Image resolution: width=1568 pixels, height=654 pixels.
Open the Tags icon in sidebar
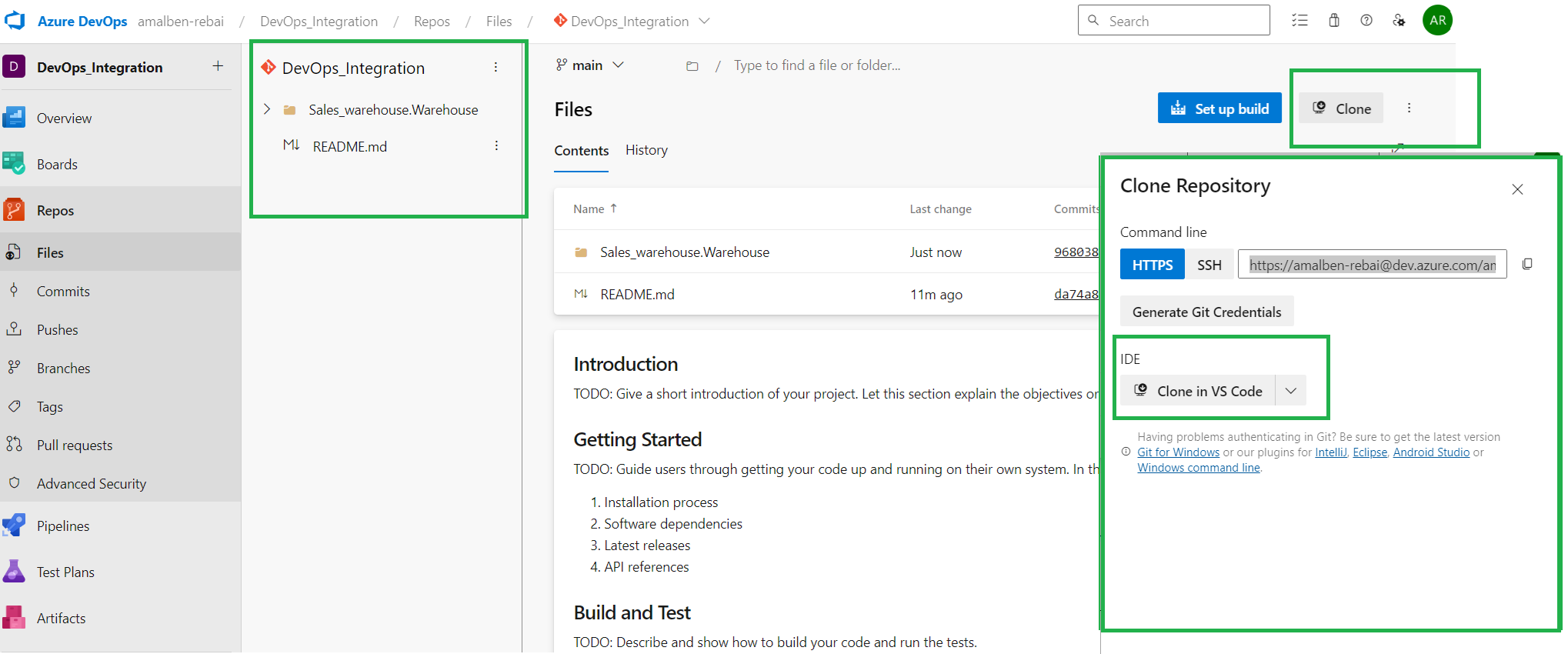coord(14,406)
